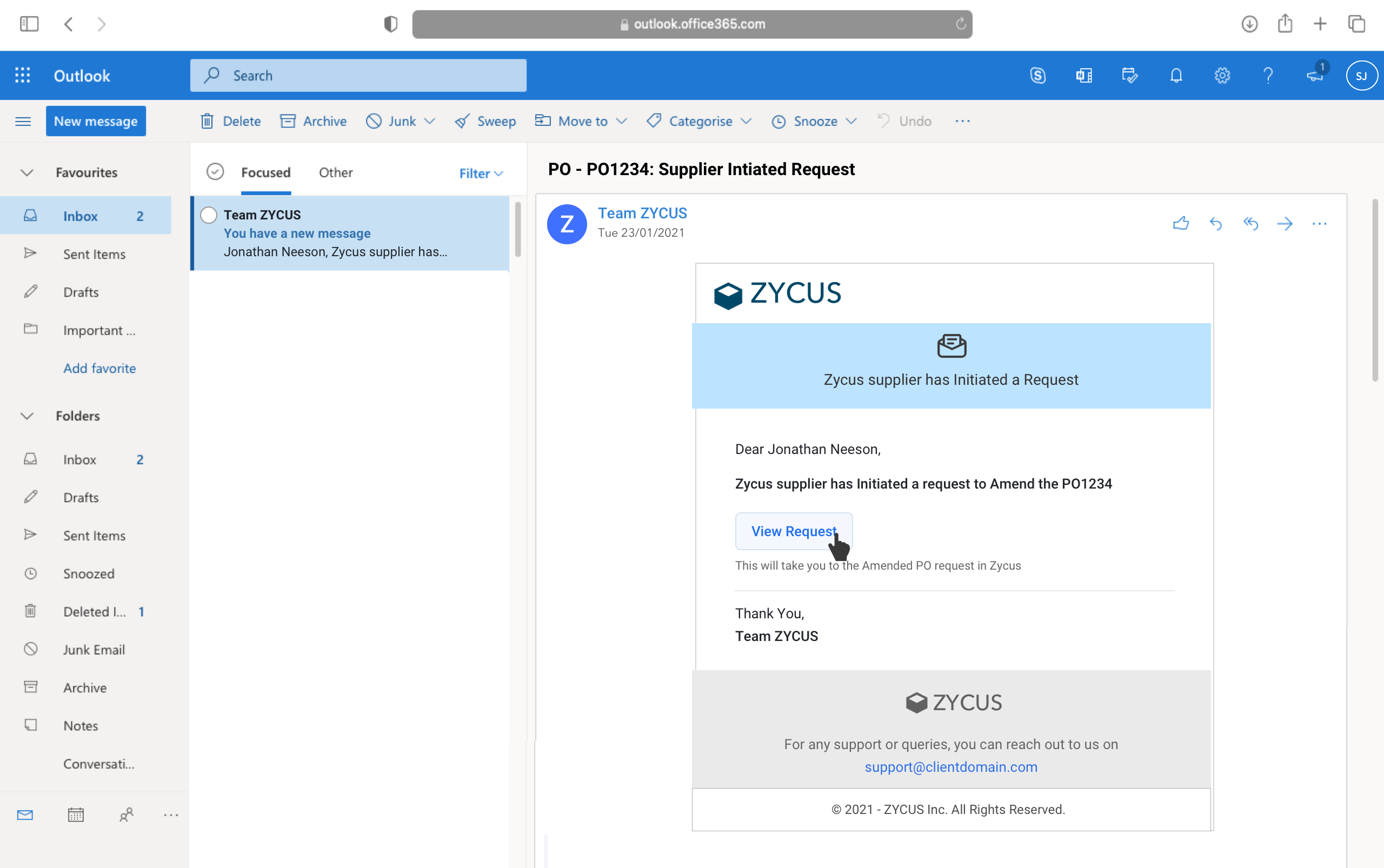Viewport: 1384px width, 868px height.
Task: Reply all to Team ZYCUS email
Action: point(1250,223)
